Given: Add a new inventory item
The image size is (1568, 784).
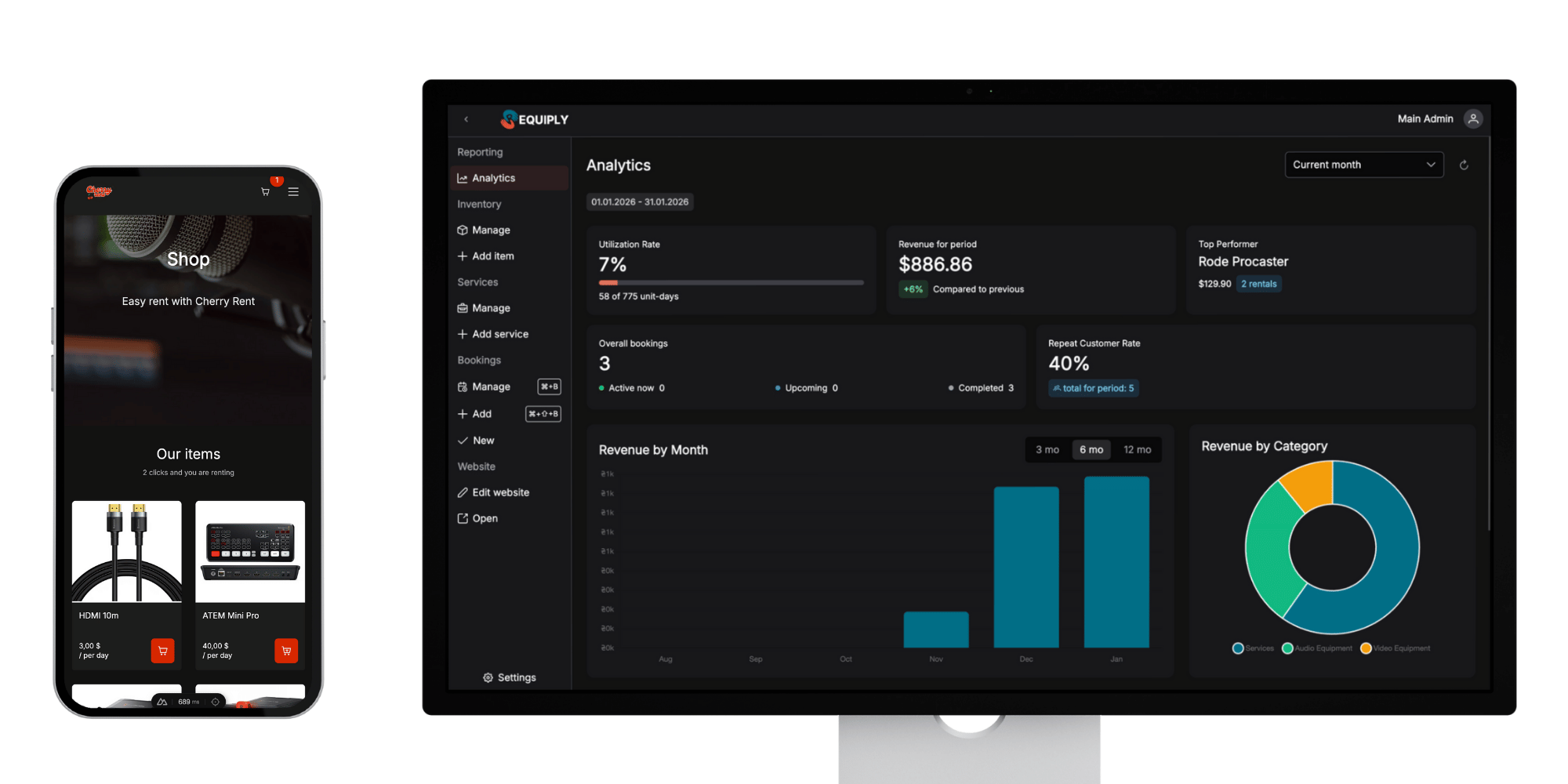Looking at the screenshot, I should (492, 256).
